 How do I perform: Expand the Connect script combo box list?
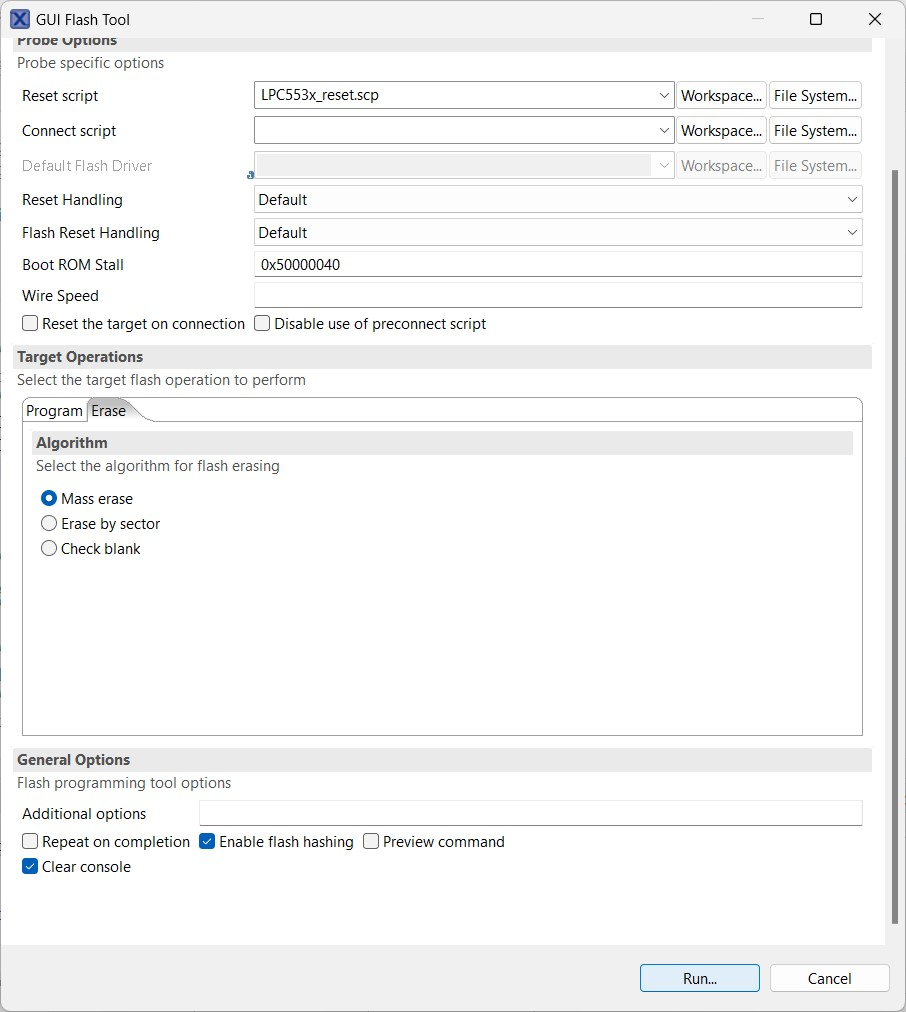pyautogui.click(x=664, y=130)
